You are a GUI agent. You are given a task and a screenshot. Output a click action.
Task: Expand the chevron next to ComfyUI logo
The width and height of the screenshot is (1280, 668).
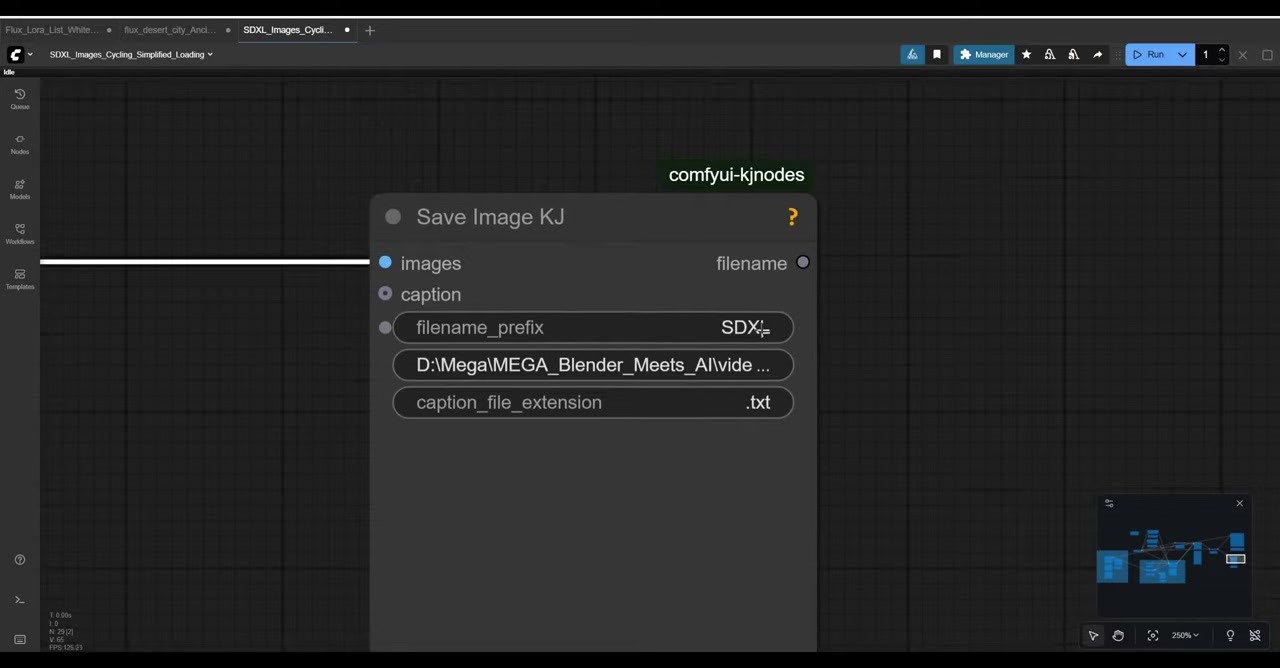coord(30,55)
